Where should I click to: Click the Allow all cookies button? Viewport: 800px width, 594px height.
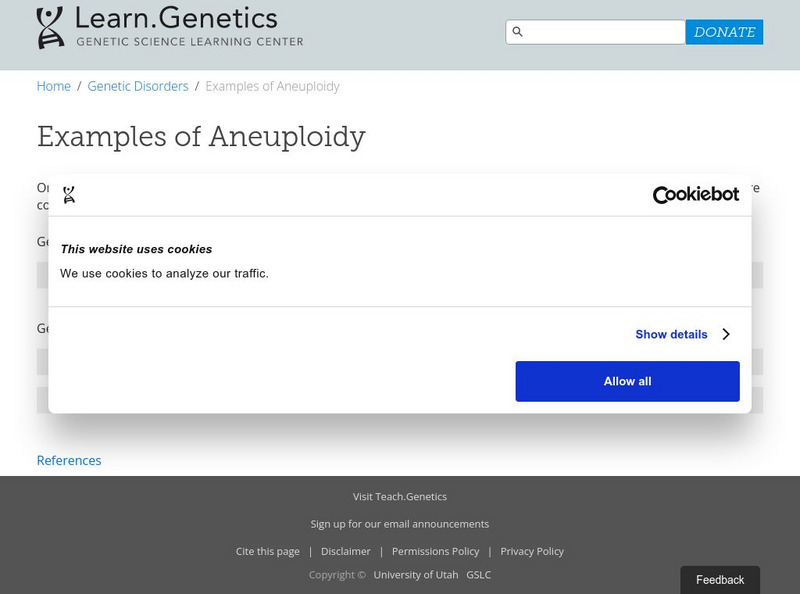click(x=627, y=381)
